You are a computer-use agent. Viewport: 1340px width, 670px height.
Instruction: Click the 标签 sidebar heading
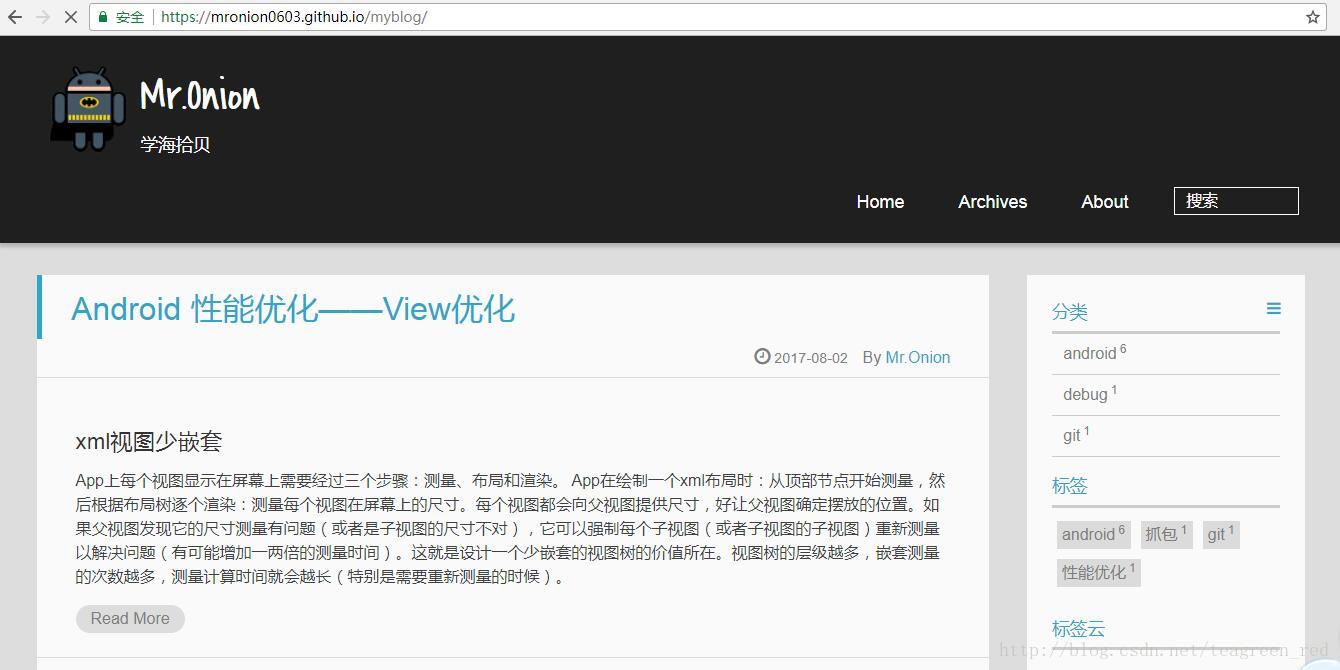tap(1070, 486)
